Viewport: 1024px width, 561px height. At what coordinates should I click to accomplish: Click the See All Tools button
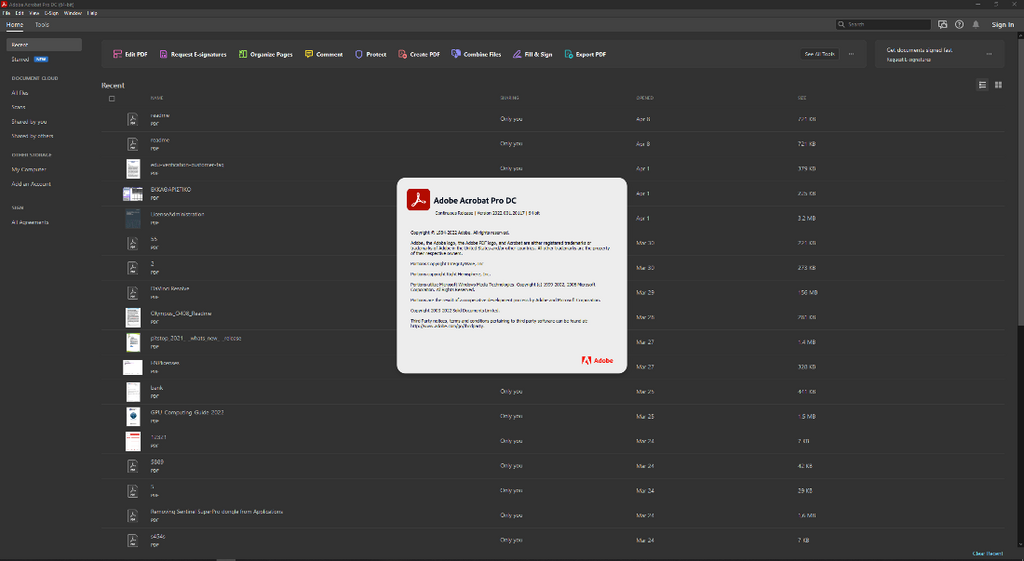tap(820, 54)
